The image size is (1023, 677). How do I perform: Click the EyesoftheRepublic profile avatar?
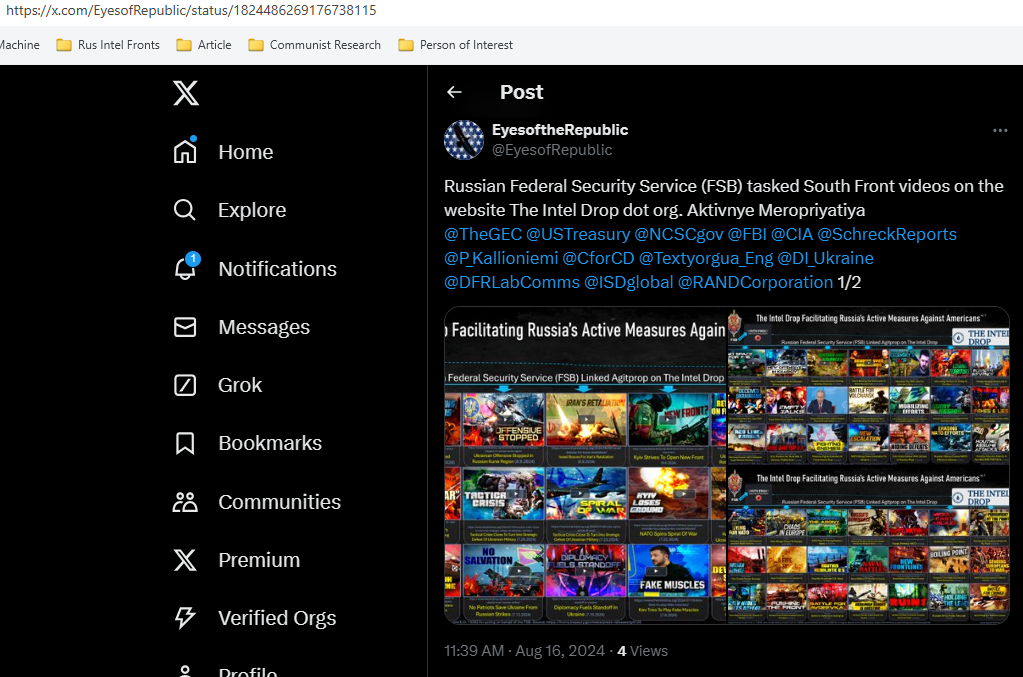(464, 140)
